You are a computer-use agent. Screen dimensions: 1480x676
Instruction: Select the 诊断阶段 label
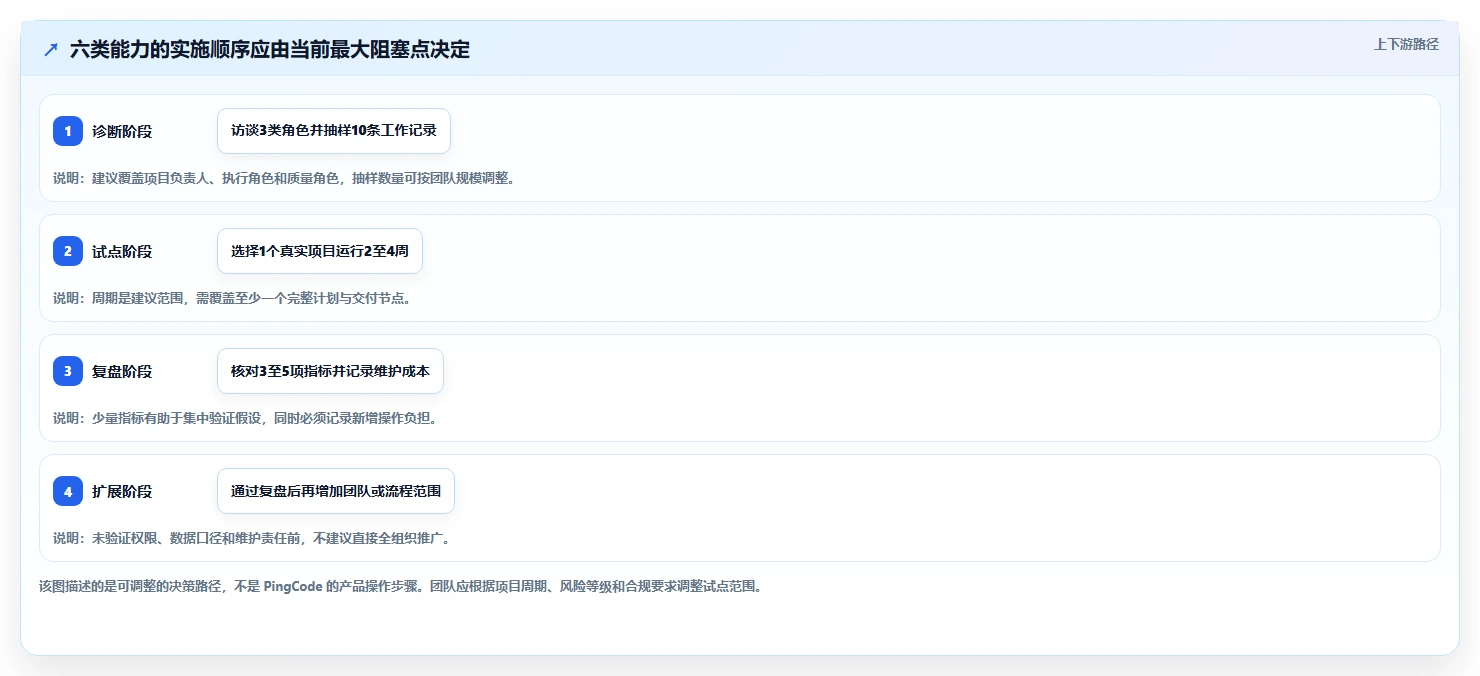click(122, 131)
